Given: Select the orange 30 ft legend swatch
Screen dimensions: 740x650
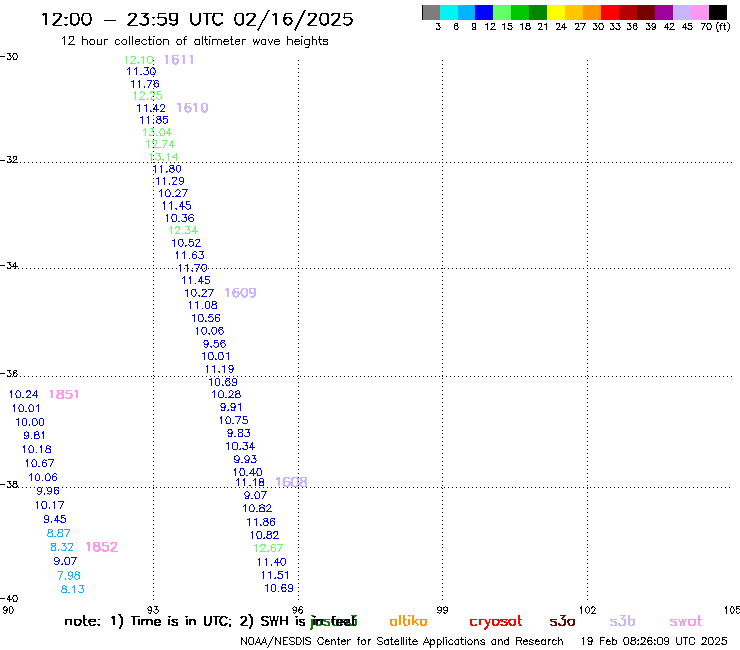Looking at the screenshot, I should [592, 13].
